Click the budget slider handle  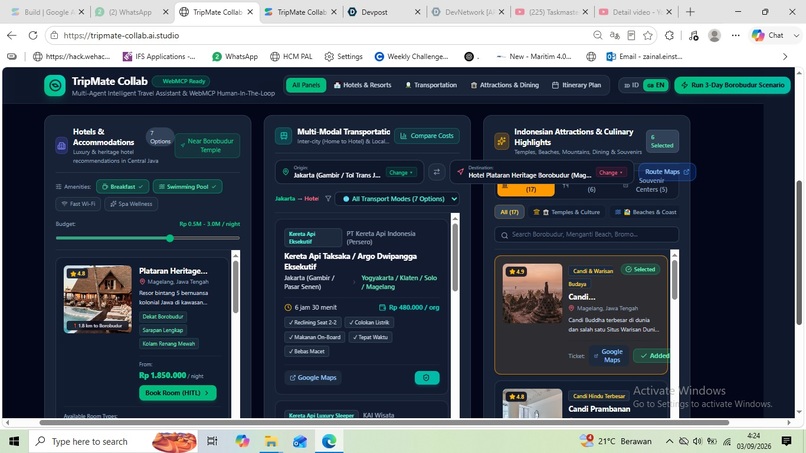[x=170, y=238]
